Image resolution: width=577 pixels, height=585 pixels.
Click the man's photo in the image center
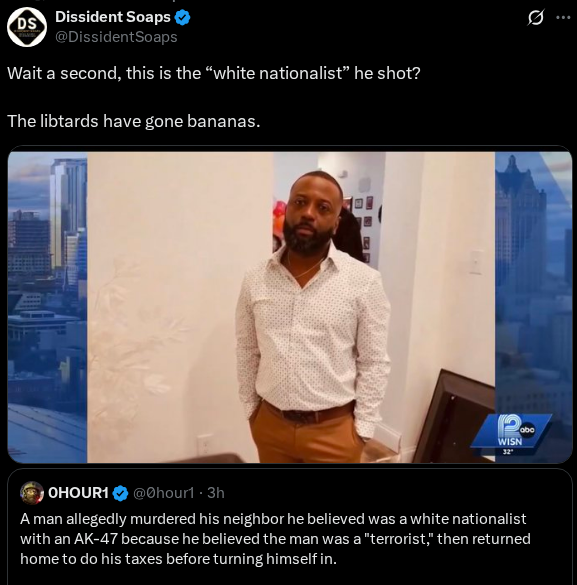(313, 317)
